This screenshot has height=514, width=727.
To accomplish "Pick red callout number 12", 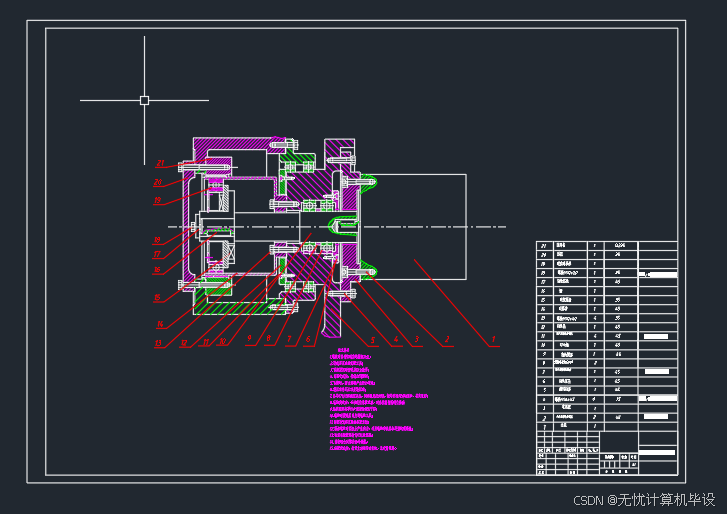I will click(185, 343).
